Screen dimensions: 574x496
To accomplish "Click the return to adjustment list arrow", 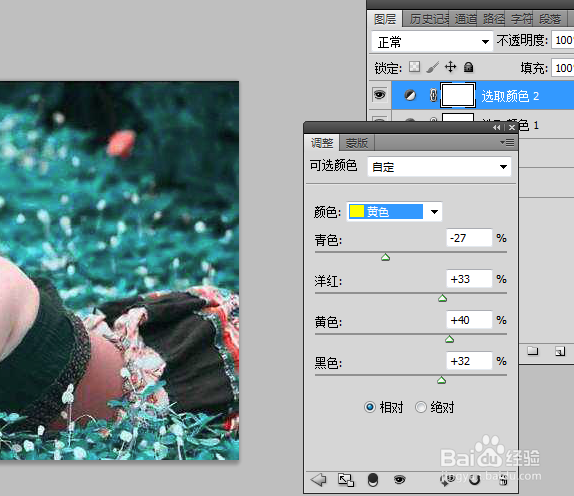I will pyautogui.click(x=318, y=480).
